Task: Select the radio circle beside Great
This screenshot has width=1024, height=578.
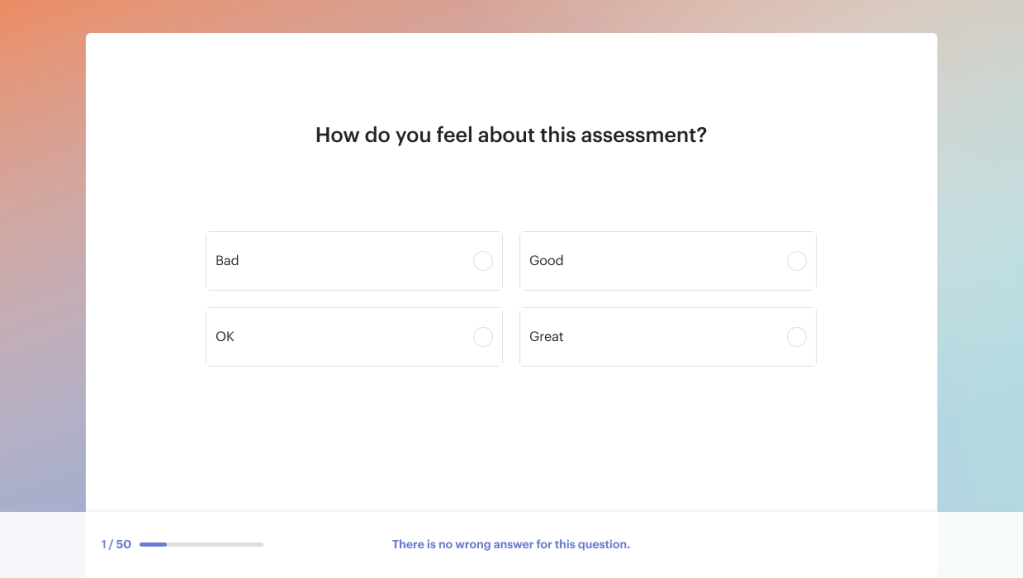Action: pos(797,337)
